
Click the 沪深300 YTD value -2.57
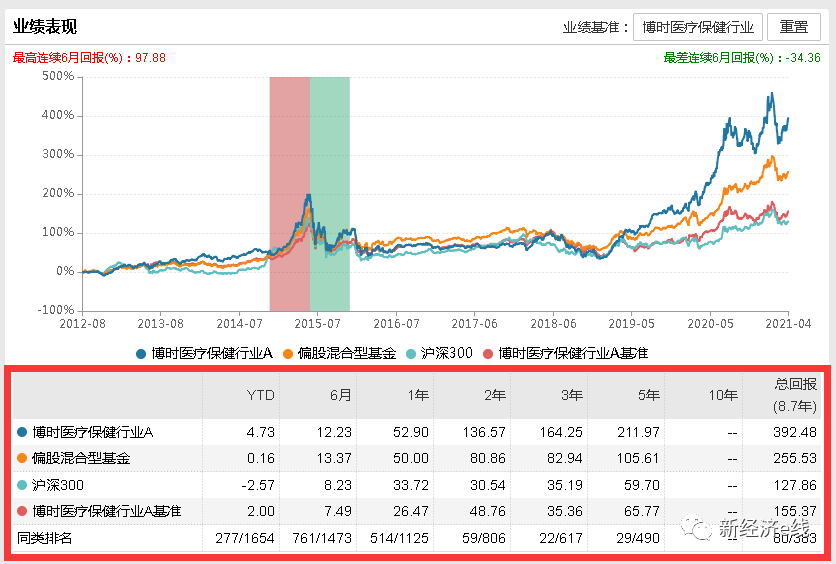(x=258, y=485)
